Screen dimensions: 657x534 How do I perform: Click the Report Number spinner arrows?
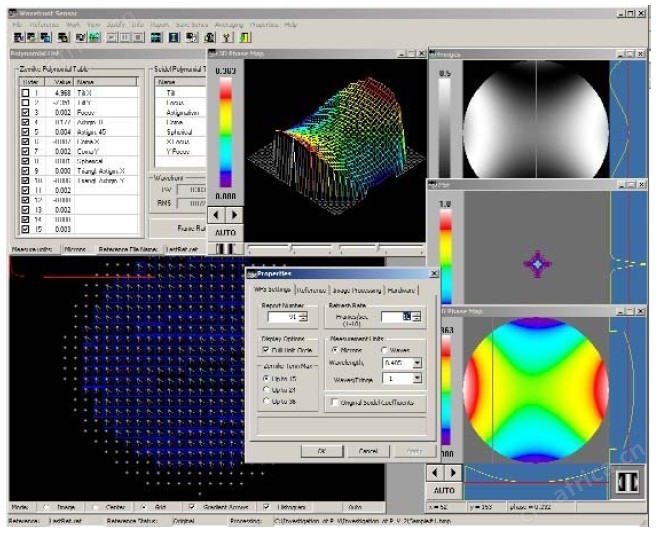coord(304,317)
